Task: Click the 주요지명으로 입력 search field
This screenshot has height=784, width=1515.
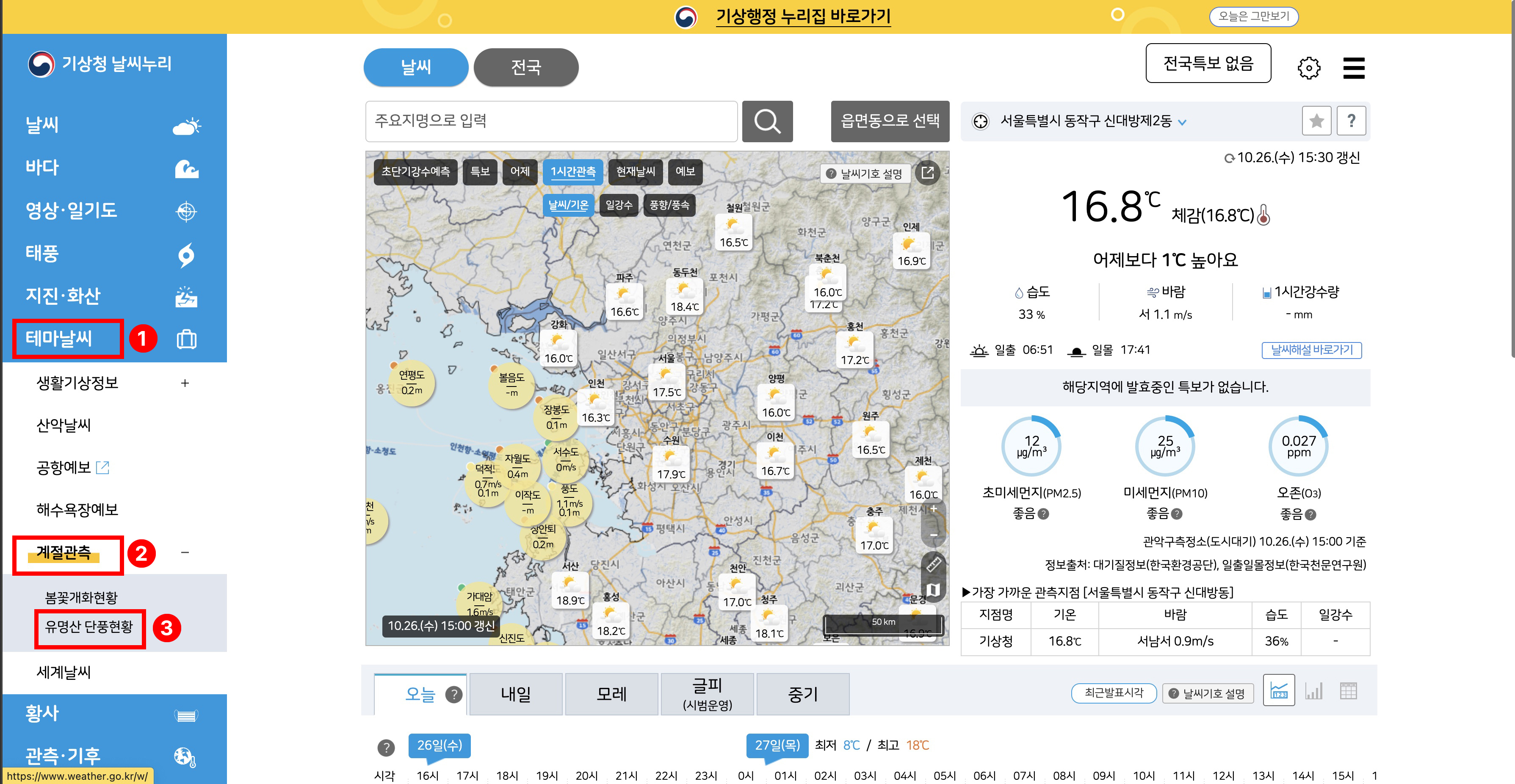Action: click(x=551, y=121)
